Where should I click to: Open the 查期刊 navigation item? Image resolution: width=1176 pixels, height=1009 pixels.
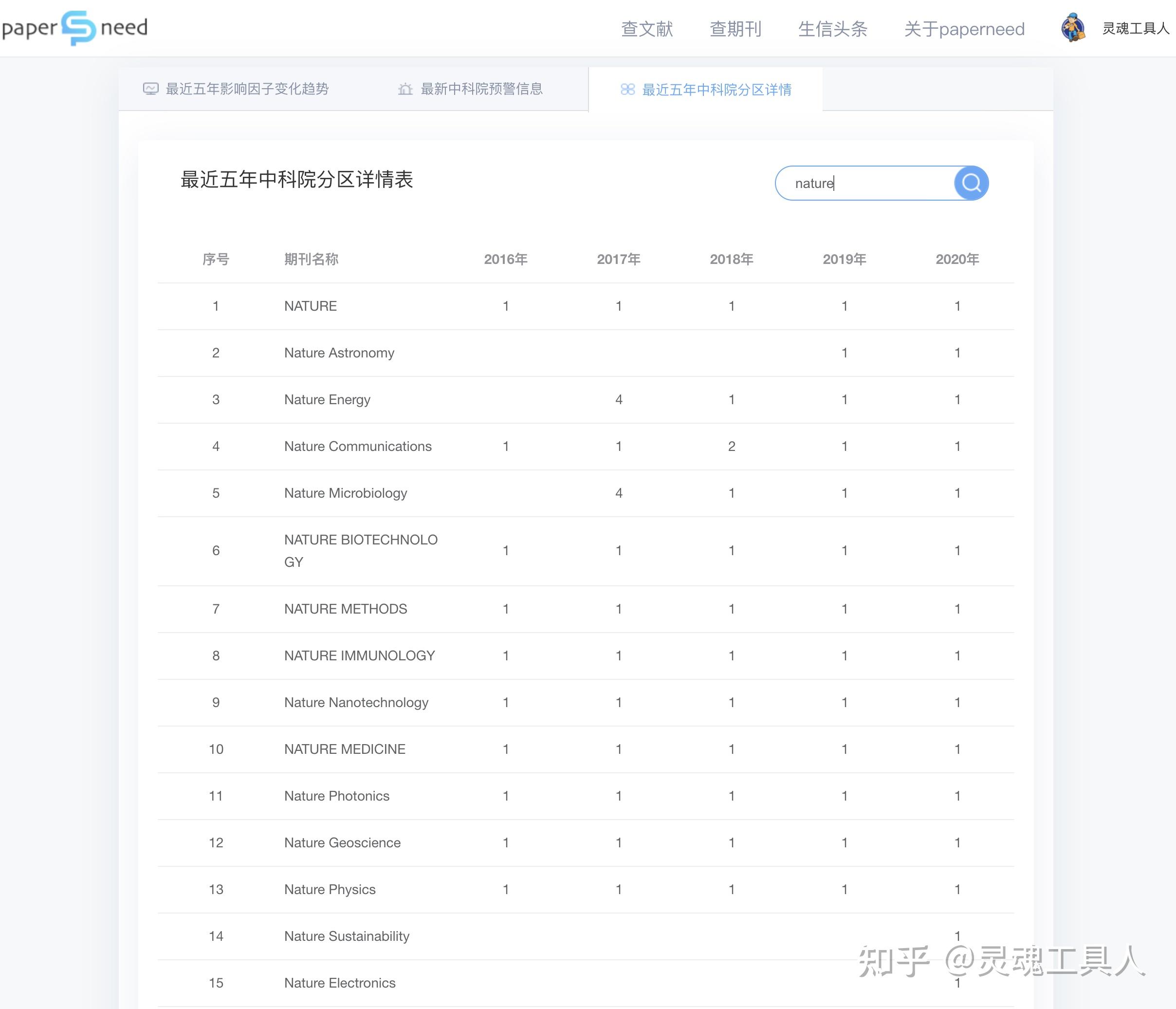pyautogui.click(x=735, y=29)
